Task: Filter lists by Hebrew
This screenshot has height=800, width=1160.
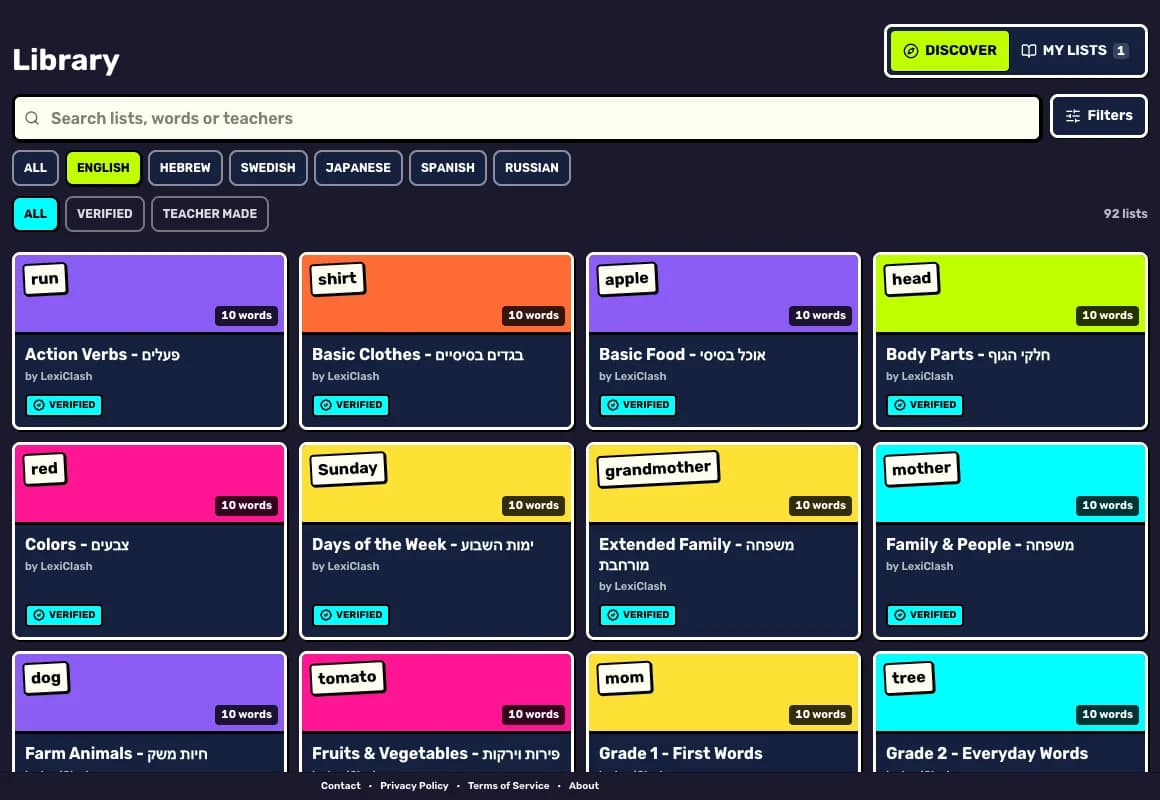Action: (185, 168)
